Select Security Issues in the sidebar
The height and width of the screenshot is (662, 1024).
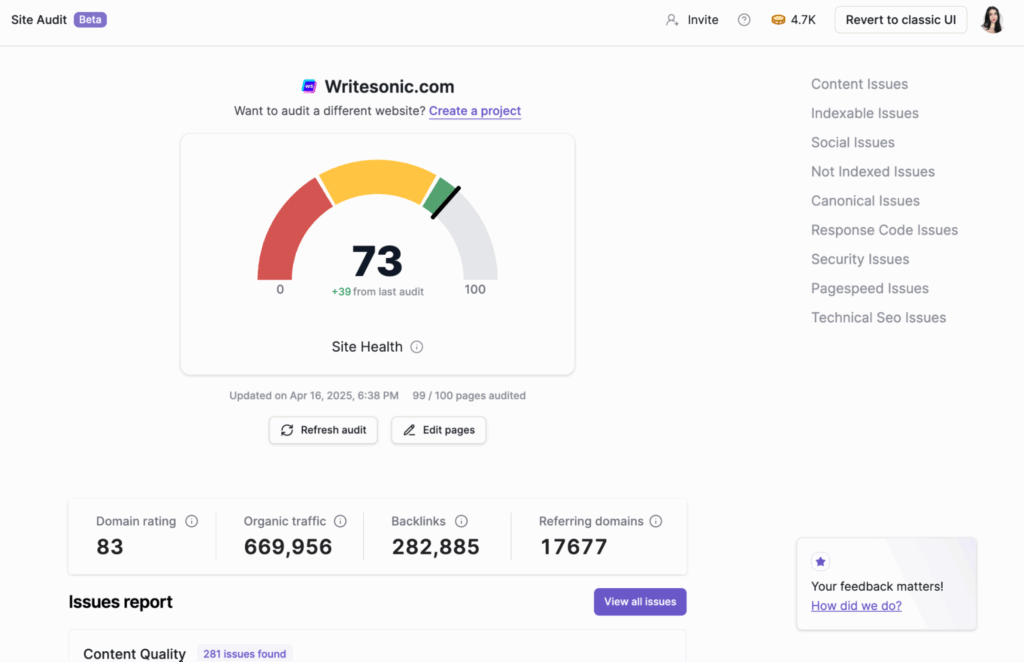[x=859, y=259]
